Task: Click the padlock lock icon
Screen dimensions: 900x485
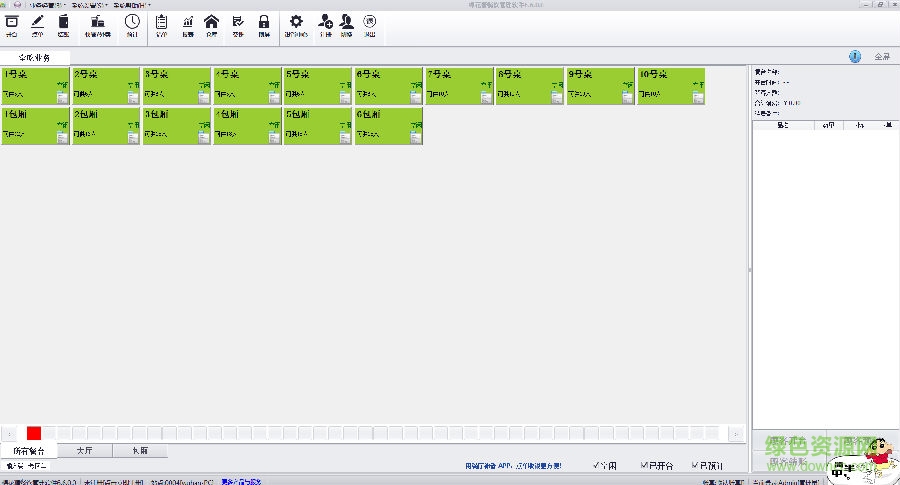Action: 264,23
